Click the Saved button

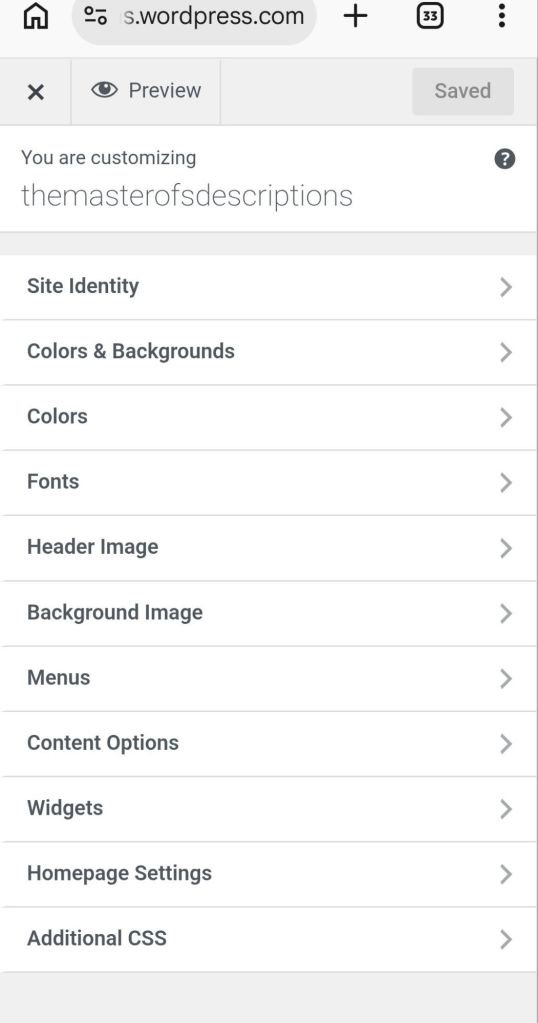(x=462, y=91)
